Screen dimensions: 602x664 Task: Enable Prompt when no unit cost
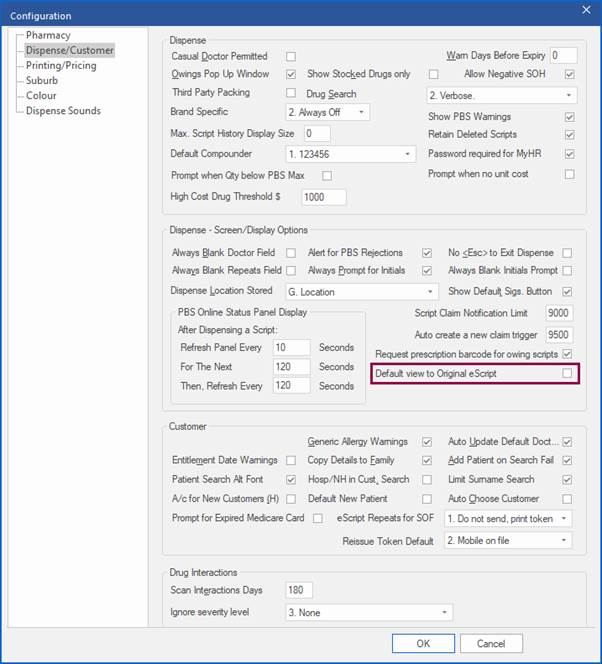(569, 174)
